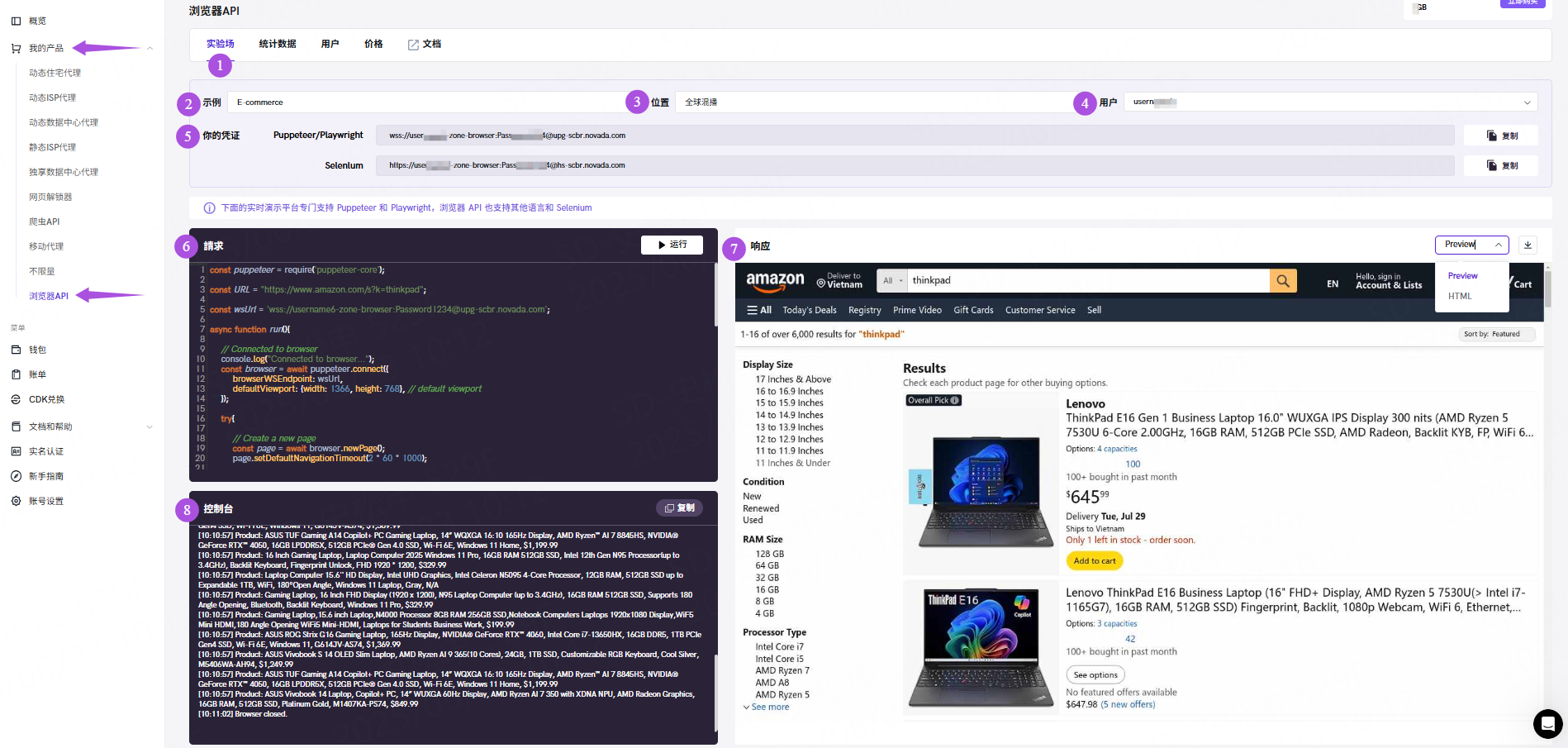Click the Amazon thinkpad search field
Viewport: 1568px width, 748px height.
point(1087,281)
